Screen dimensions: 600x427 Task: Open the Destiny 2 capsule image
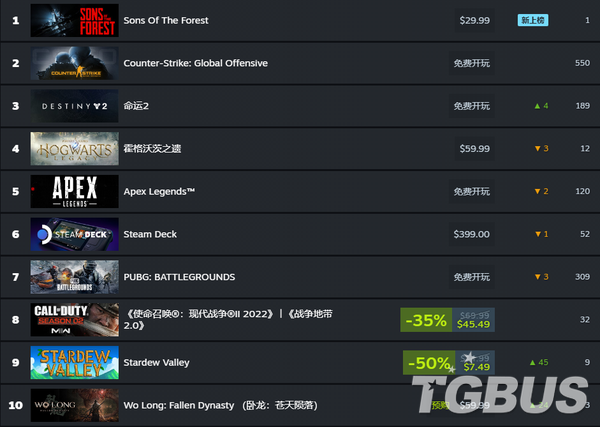75,106
